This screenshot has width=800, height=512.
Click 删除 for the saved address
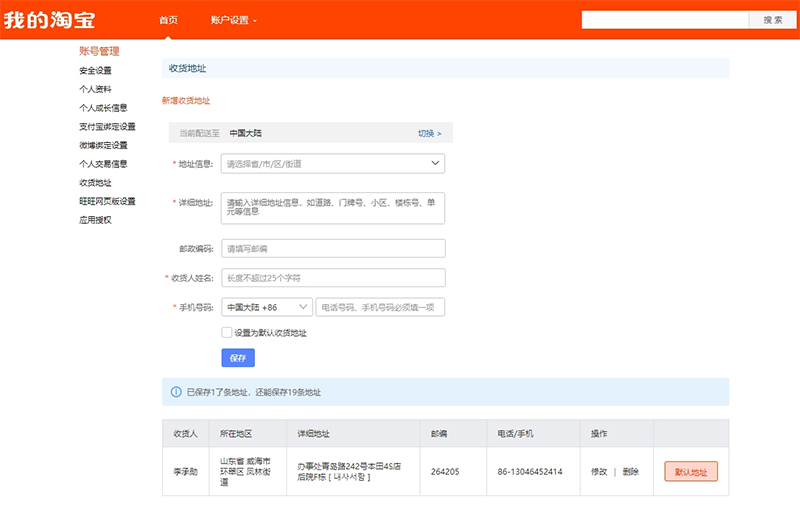click(631, 472)
